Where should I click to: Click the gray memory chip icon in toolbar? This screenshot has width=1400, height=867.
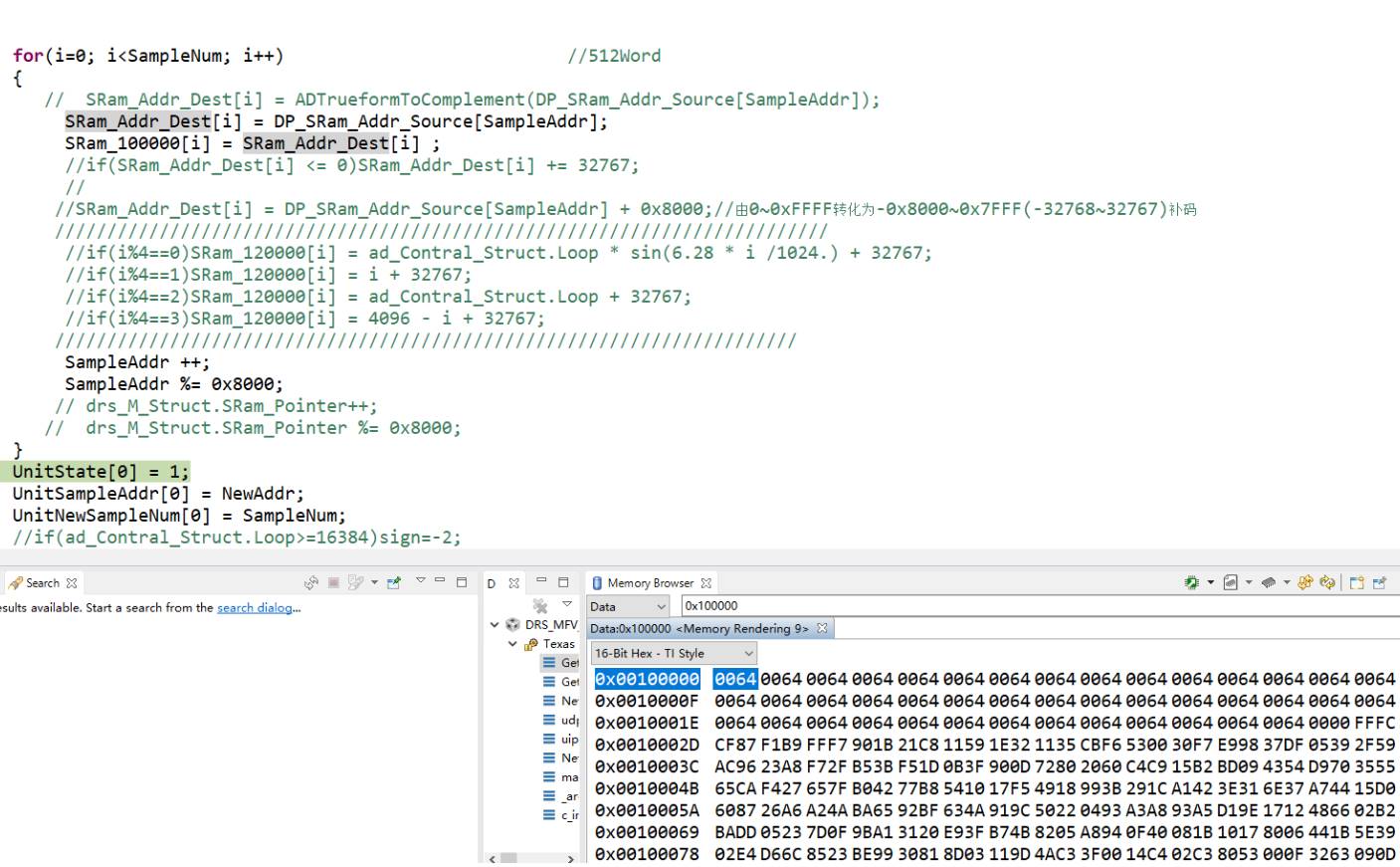(x=1269, y=583)
